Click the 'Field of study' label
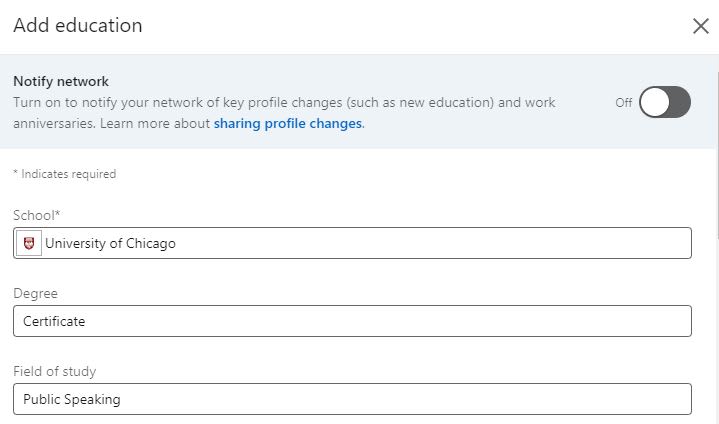 click(54, 371)
